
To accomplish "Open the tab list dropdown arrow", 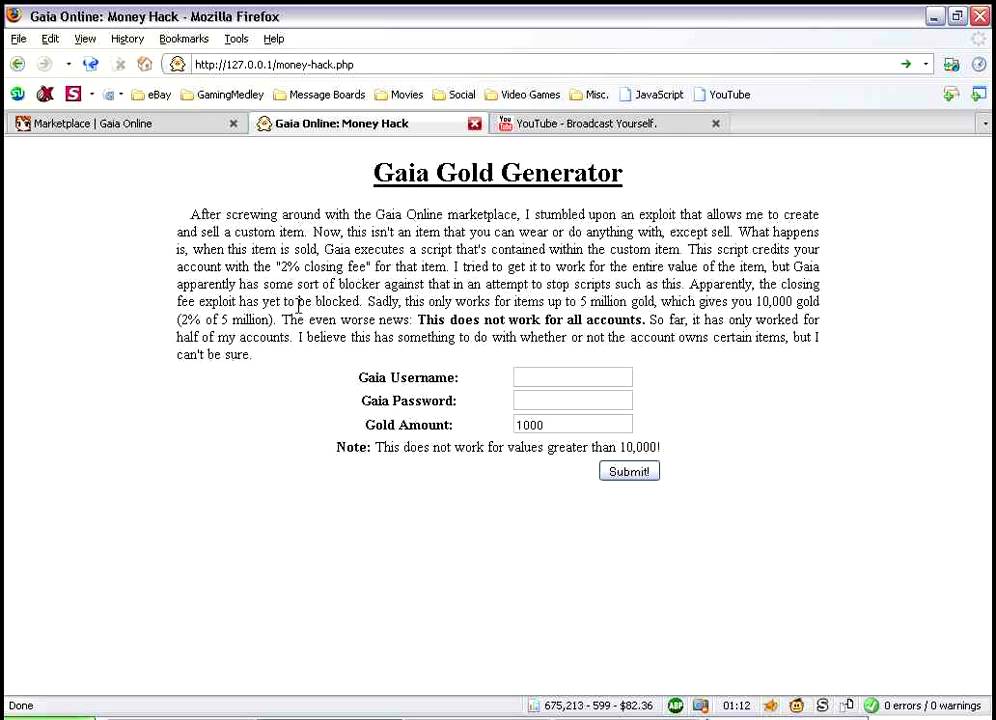I will tap(985, 123).
